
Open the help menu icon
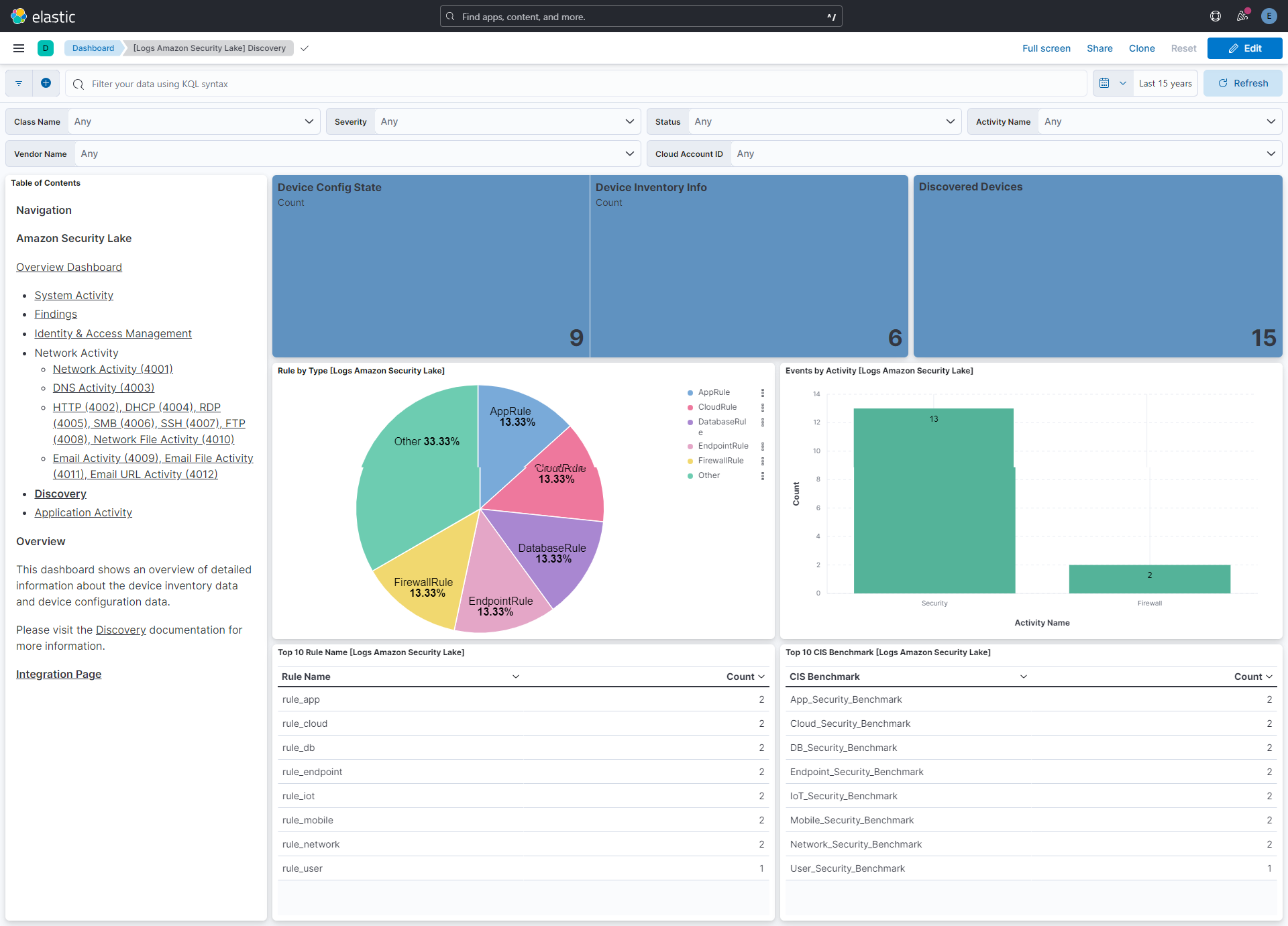[1215, 16]
